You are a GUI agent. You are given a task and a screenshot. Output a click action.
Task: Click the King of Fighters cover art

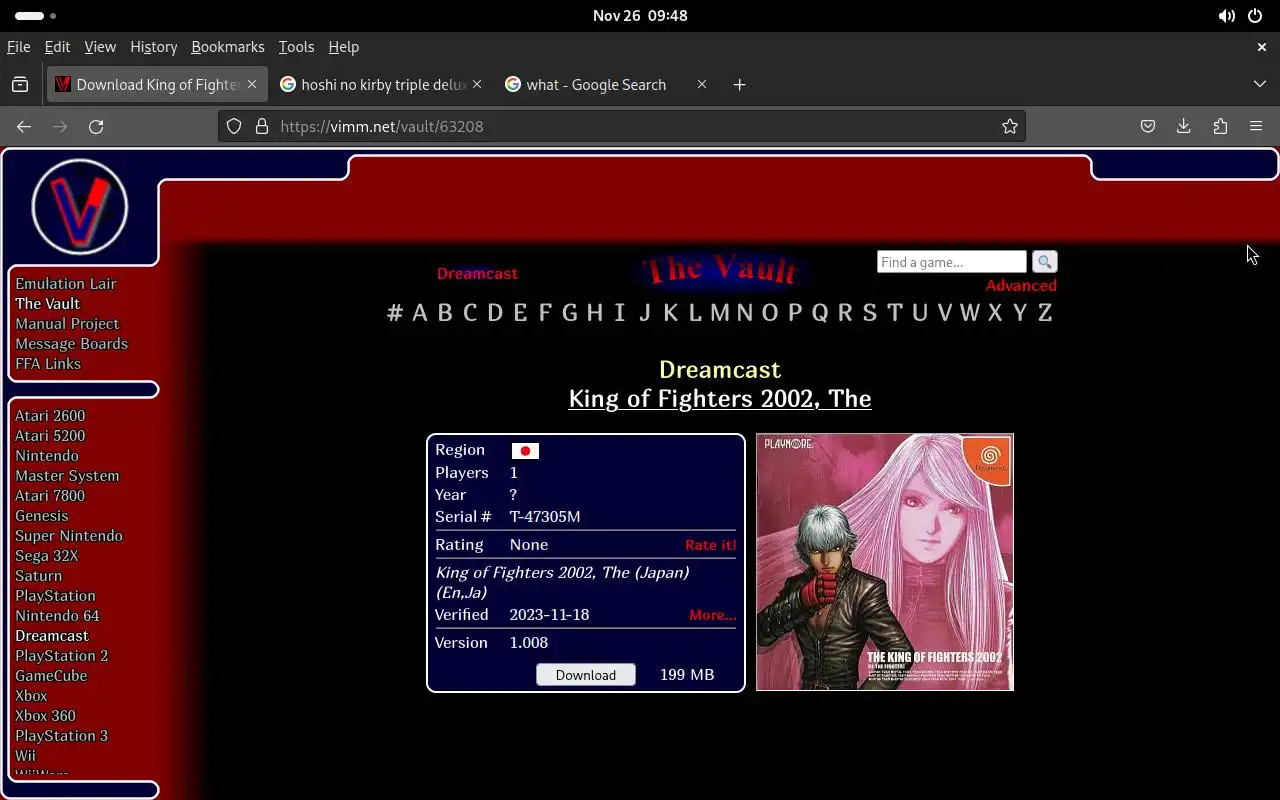pos(885,562)
